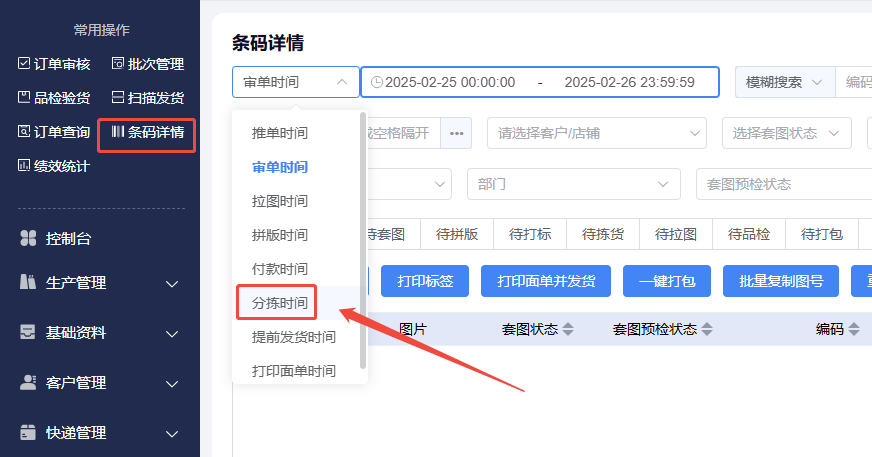Sort by 套图状态 column arrows
The height and width of the screenshot is (457, 872).
click(x=568, y=329)
